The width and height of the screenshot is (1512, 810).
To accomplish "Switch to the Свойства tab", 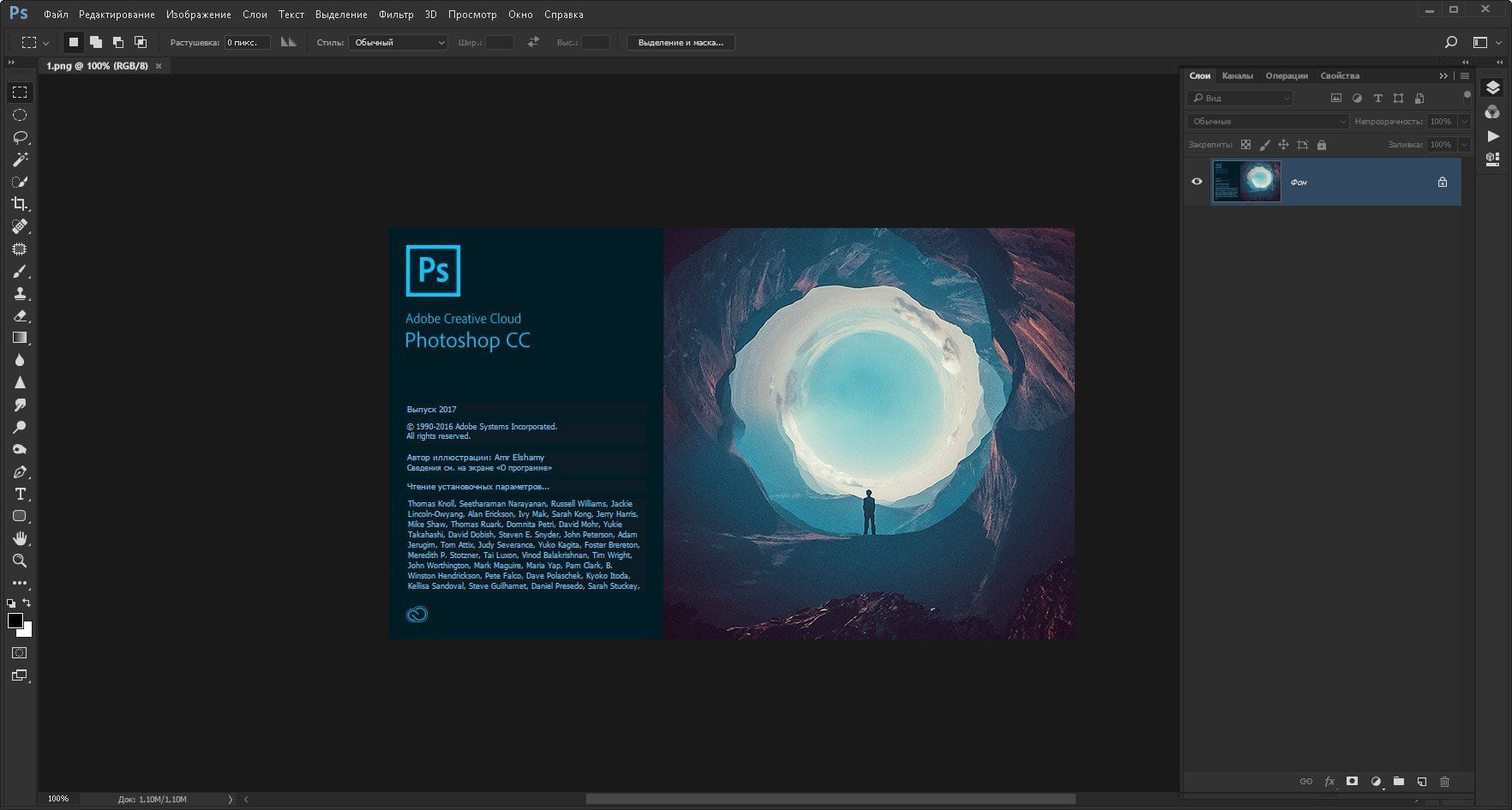I will tap(1340, 75).
